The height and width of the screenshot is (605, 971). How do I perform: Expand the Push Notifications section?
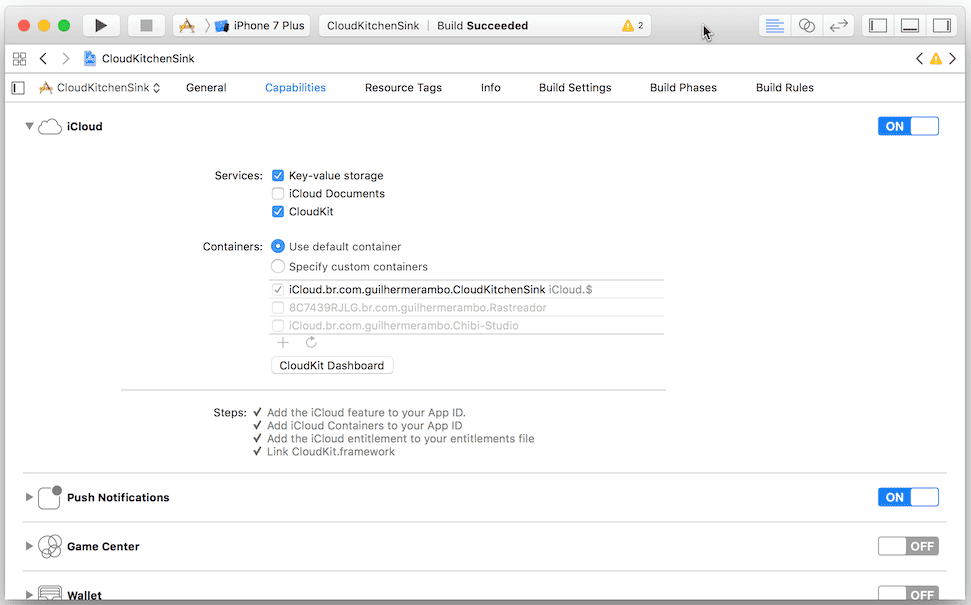(x=28, y=497)
